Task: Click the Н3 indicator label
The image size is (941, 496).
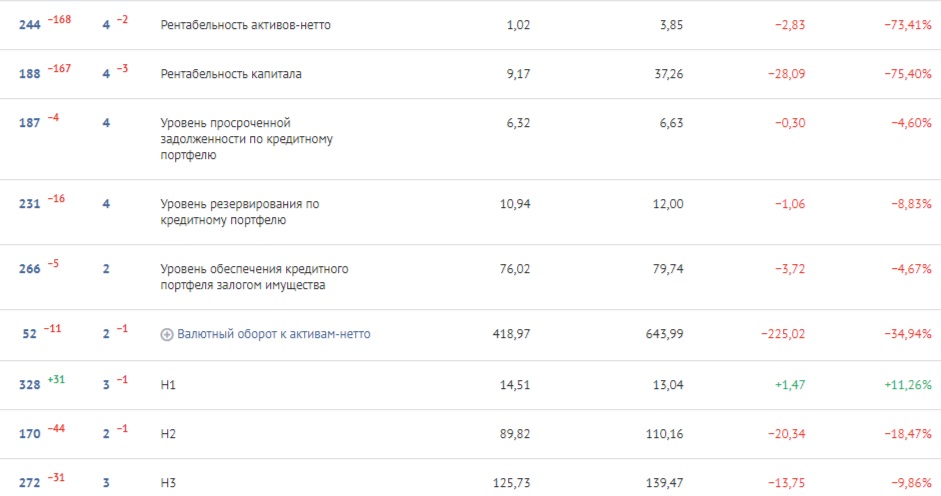Action: [167, 483]
